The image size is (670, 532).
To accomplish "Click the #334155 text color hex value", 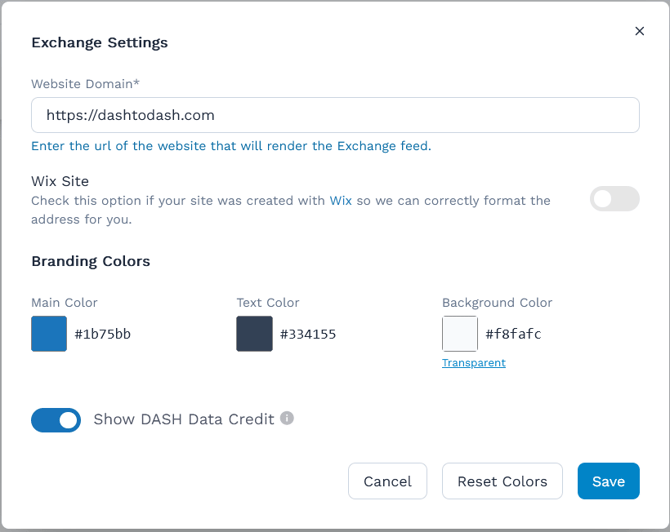I will pyautogui.click(x=308, y=334).
